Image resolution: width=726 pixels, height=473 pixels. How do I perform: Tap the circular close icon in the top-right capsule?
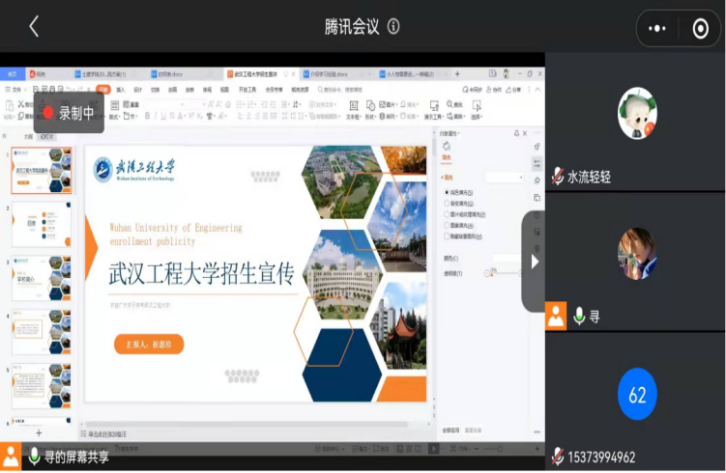(700, 28)
